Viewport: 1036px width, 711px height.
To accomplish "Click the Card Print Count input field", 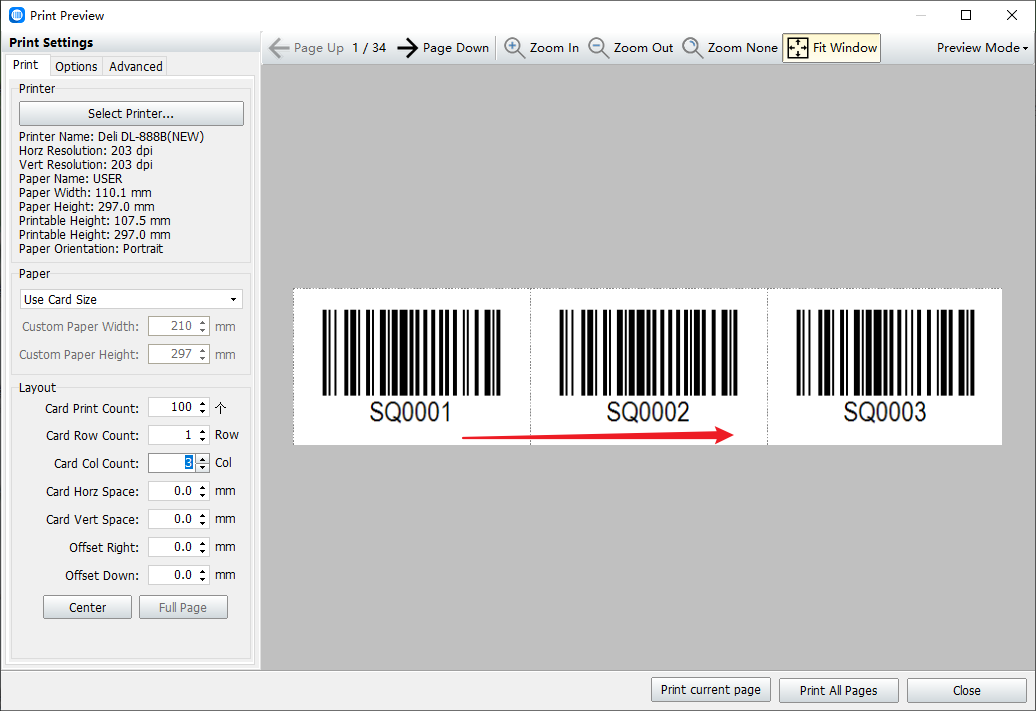I will pyautogui.click(x=172, y=407).
